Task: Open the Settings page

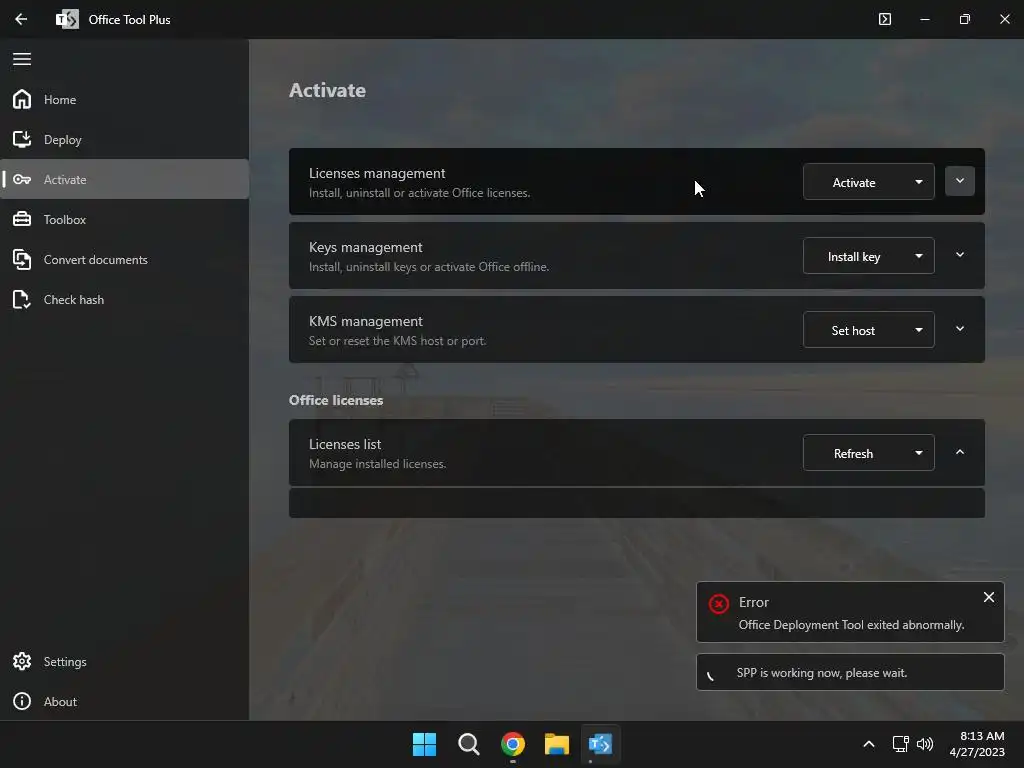Action: [124, 661]
